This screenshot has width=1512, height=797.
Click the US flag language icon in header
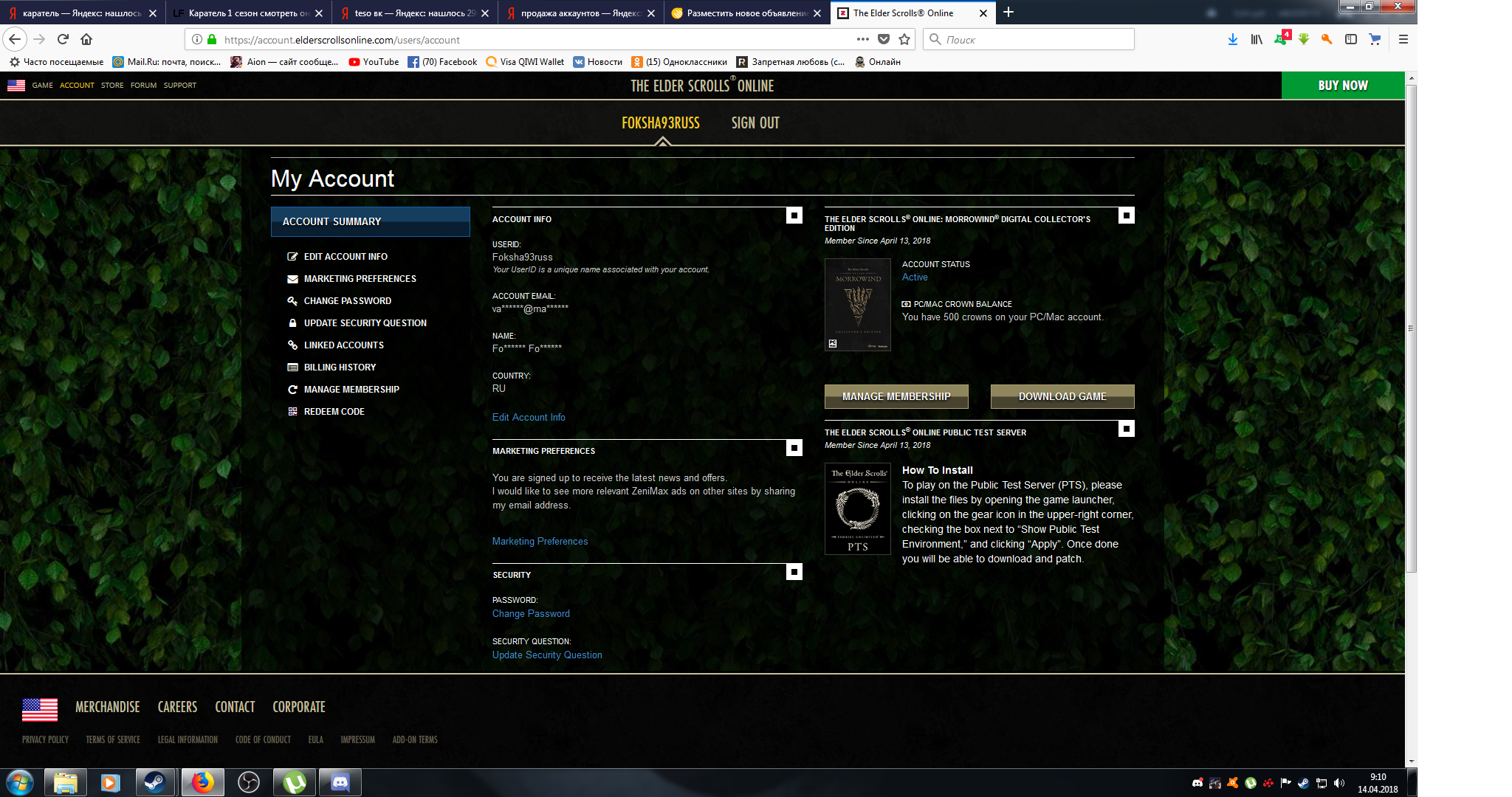tap(16, 86)
